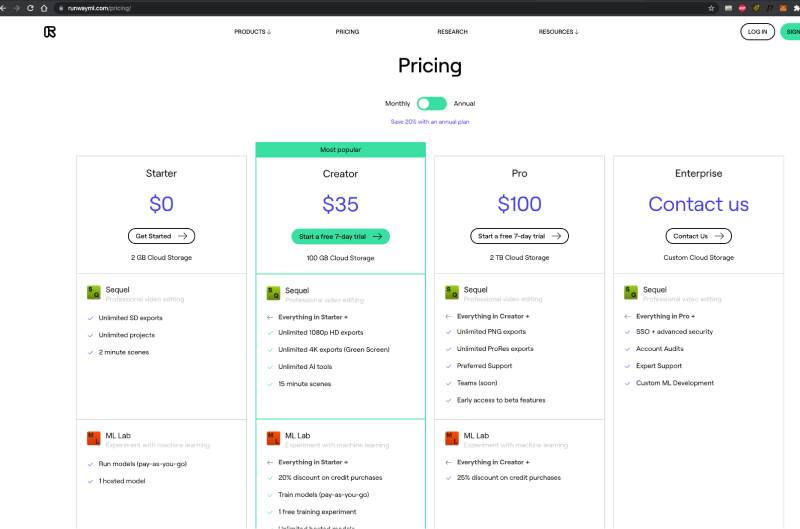The height and width of the screenshot is (529, 800).
Task: Click the site lock icon in address bar
Action: (61, 8)
